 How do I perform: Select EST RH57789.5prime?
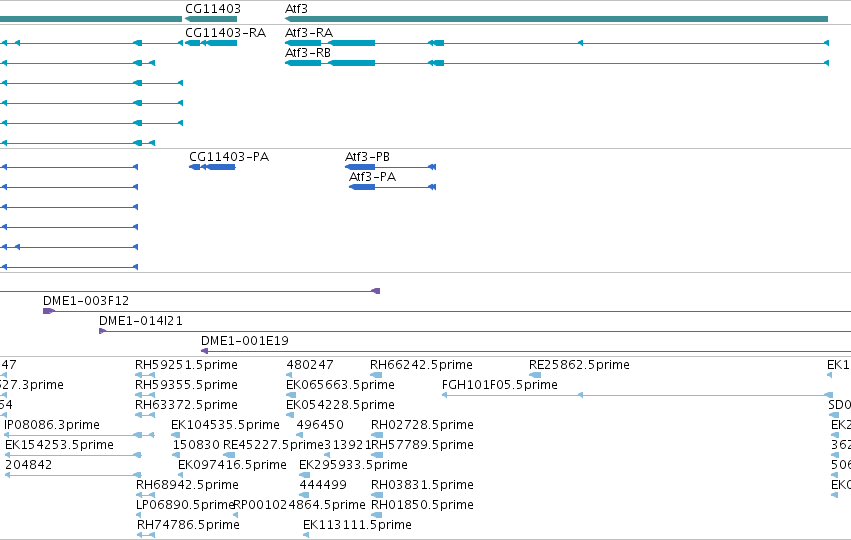(x=422, y=445)
